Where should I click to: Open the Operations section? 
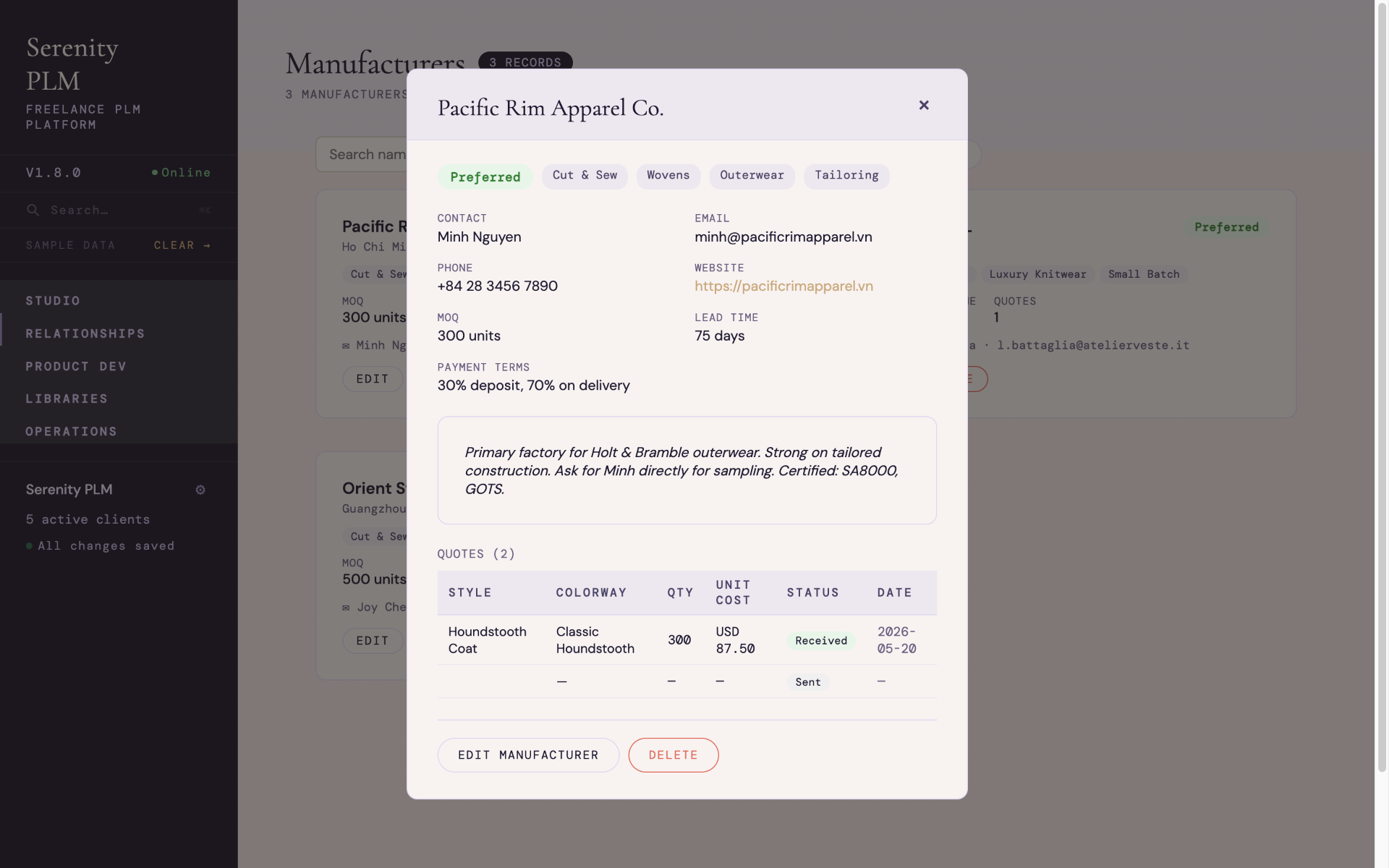coord(119,431)
